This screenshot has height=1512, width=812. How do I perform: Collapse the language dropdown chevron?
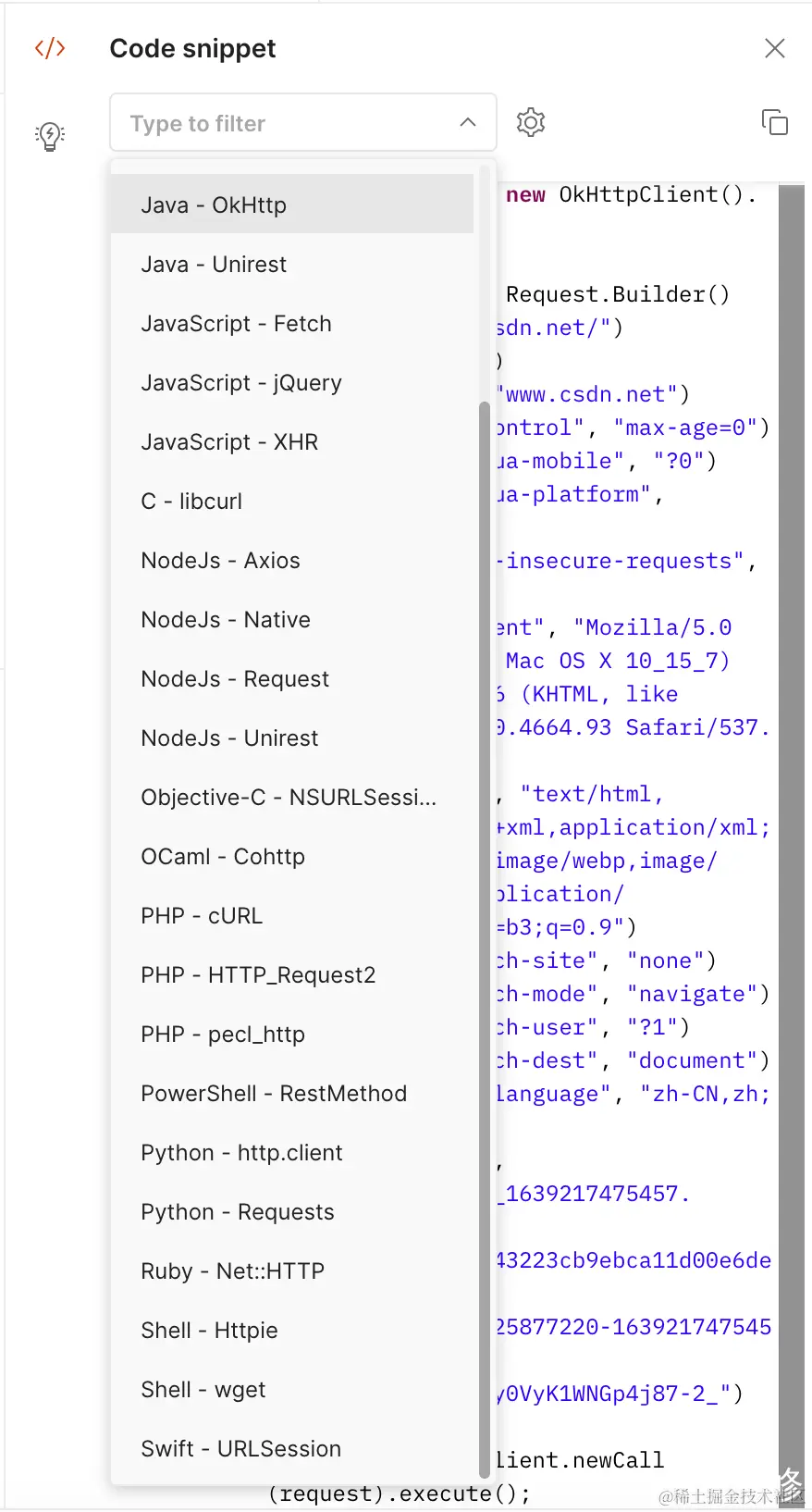pyautogui.click(x=468, y=122)
